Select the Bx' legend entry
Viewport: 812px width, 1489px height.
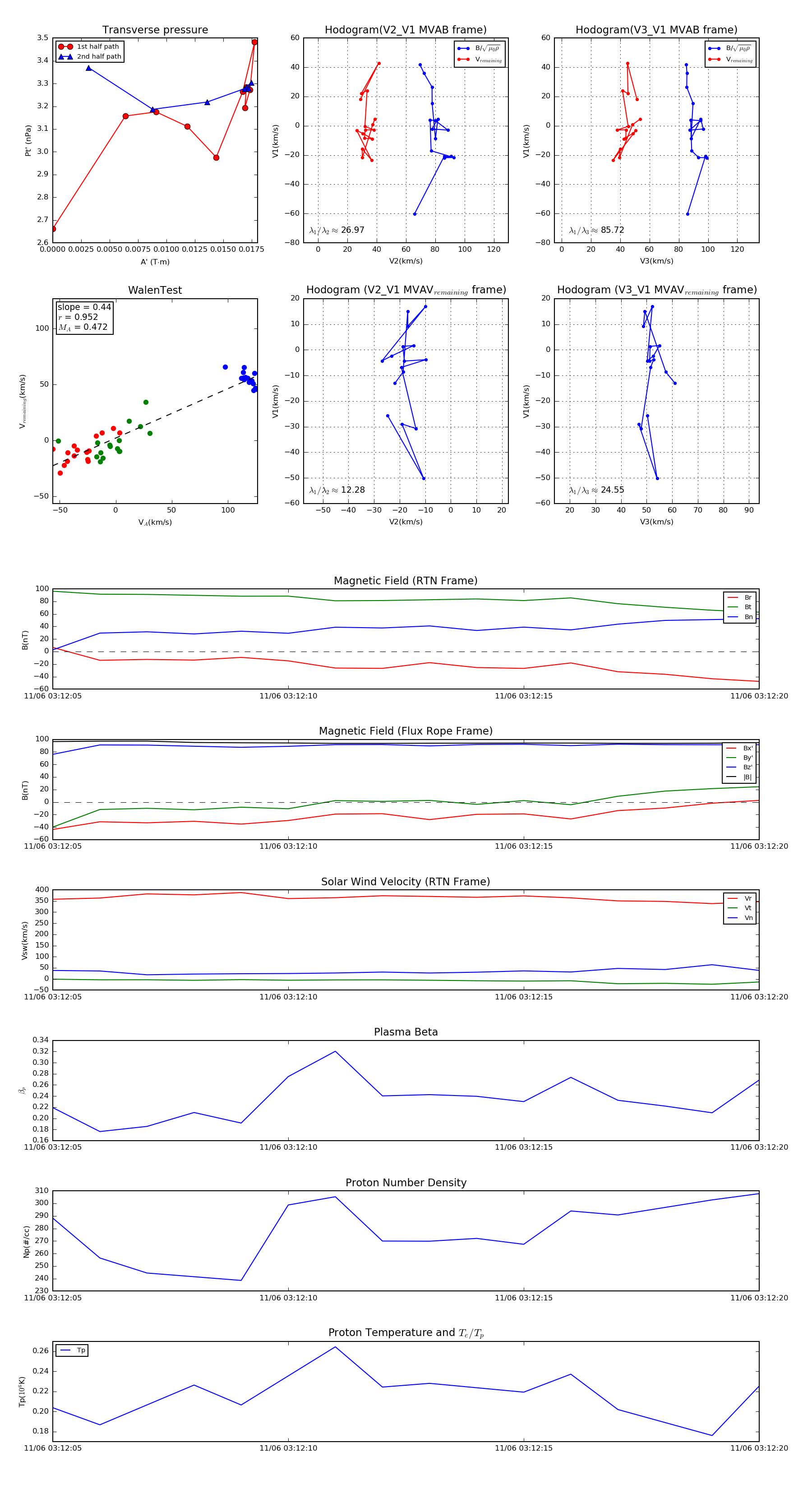point(740,748)
